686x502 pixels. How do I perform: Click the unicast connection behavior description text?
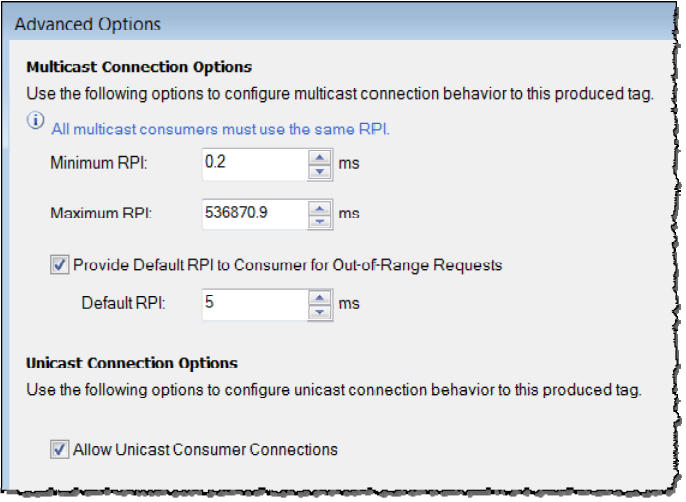point(334,390)
